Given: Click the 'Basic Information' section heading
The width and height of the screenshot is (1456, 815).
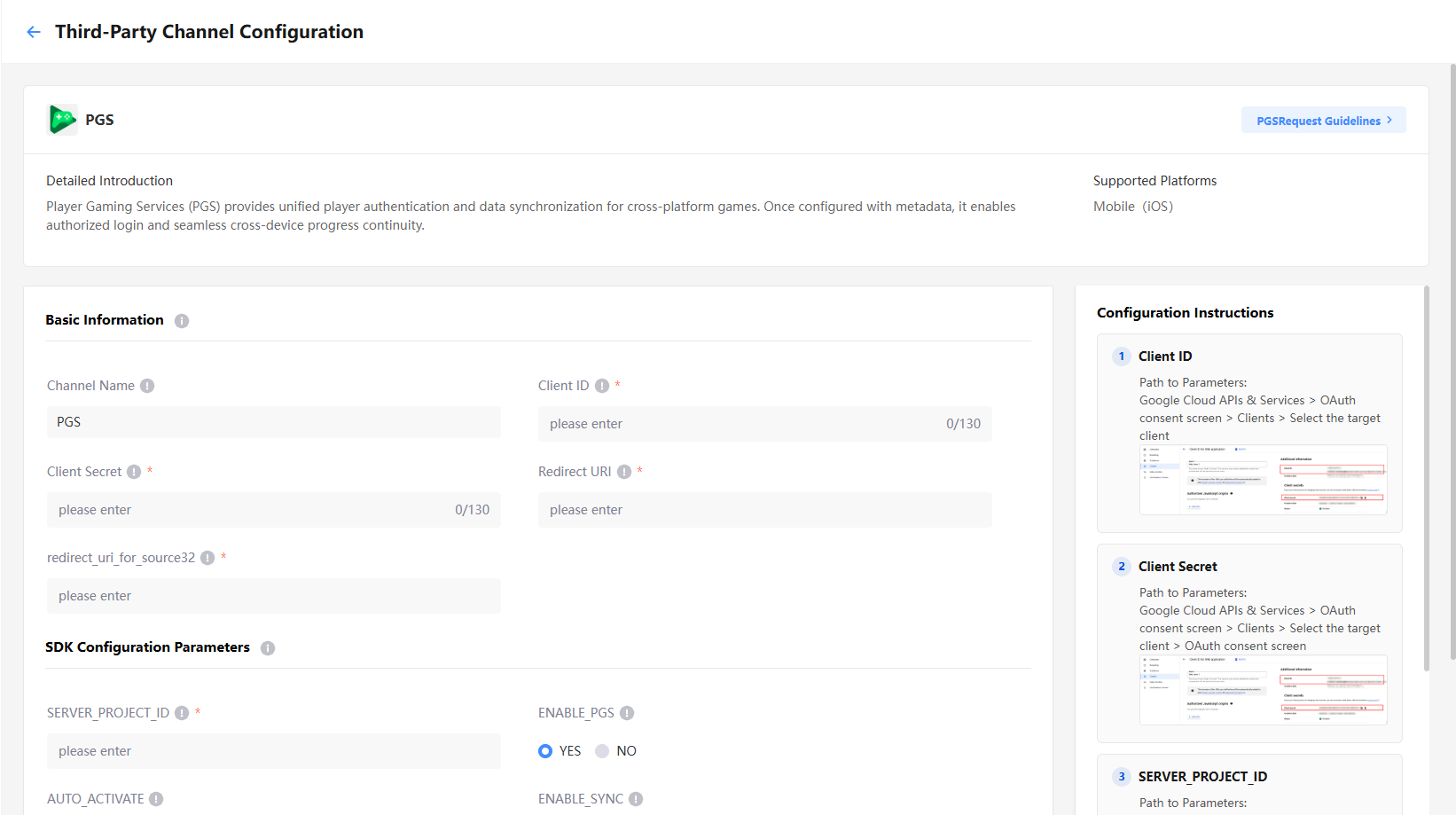Looking at the screenshot, I should (105, 320).
